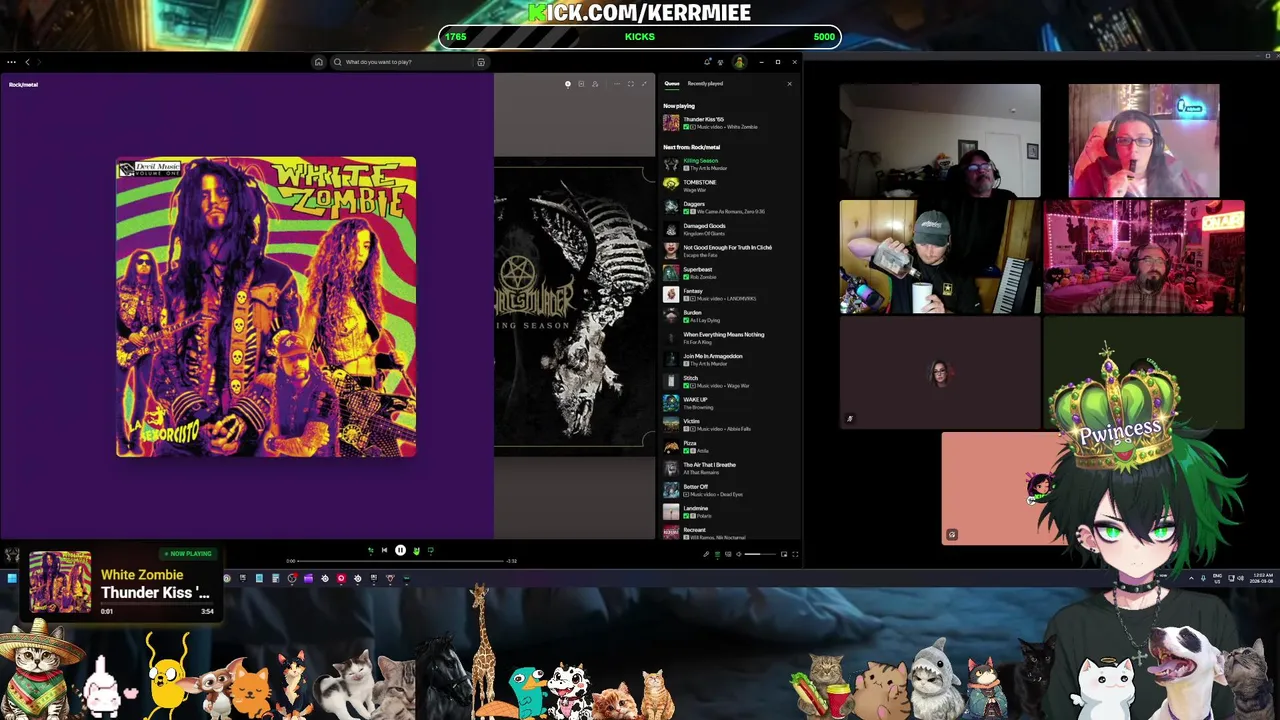This screenshot has width=1280, height=720.
Task: Enter fullscreen from the bottom-right icon
Action: pyautogui.click(x=796, y=554)
